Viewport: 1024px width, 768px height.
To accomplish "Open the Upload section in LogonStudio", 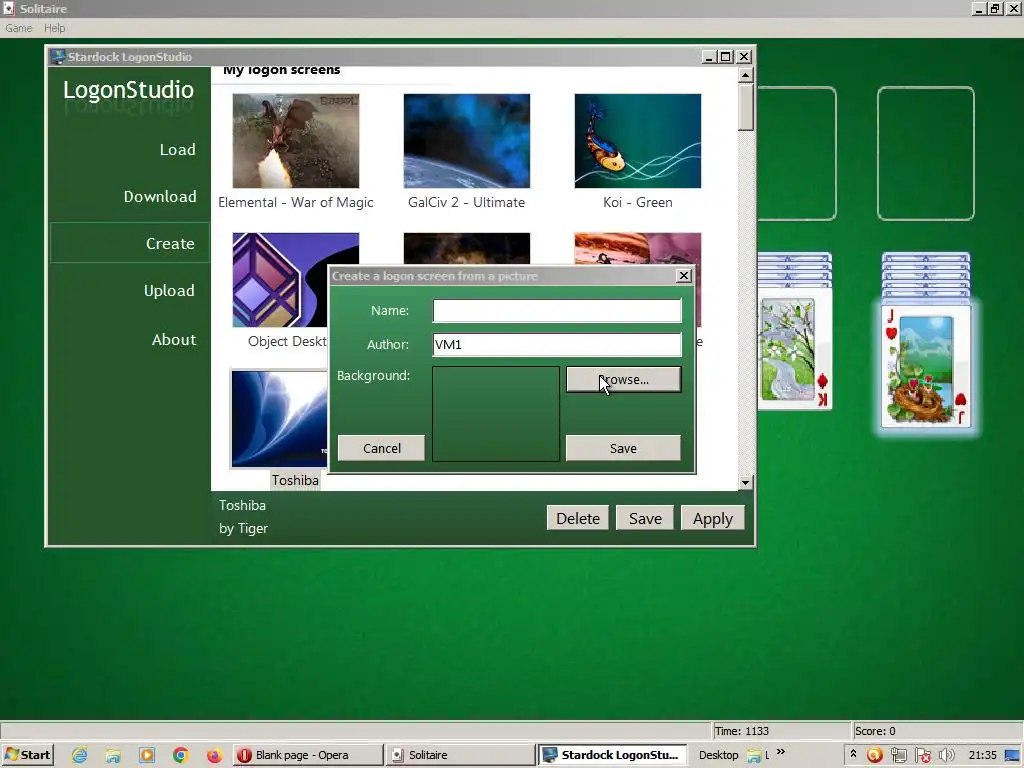I will tap(169, 291).
